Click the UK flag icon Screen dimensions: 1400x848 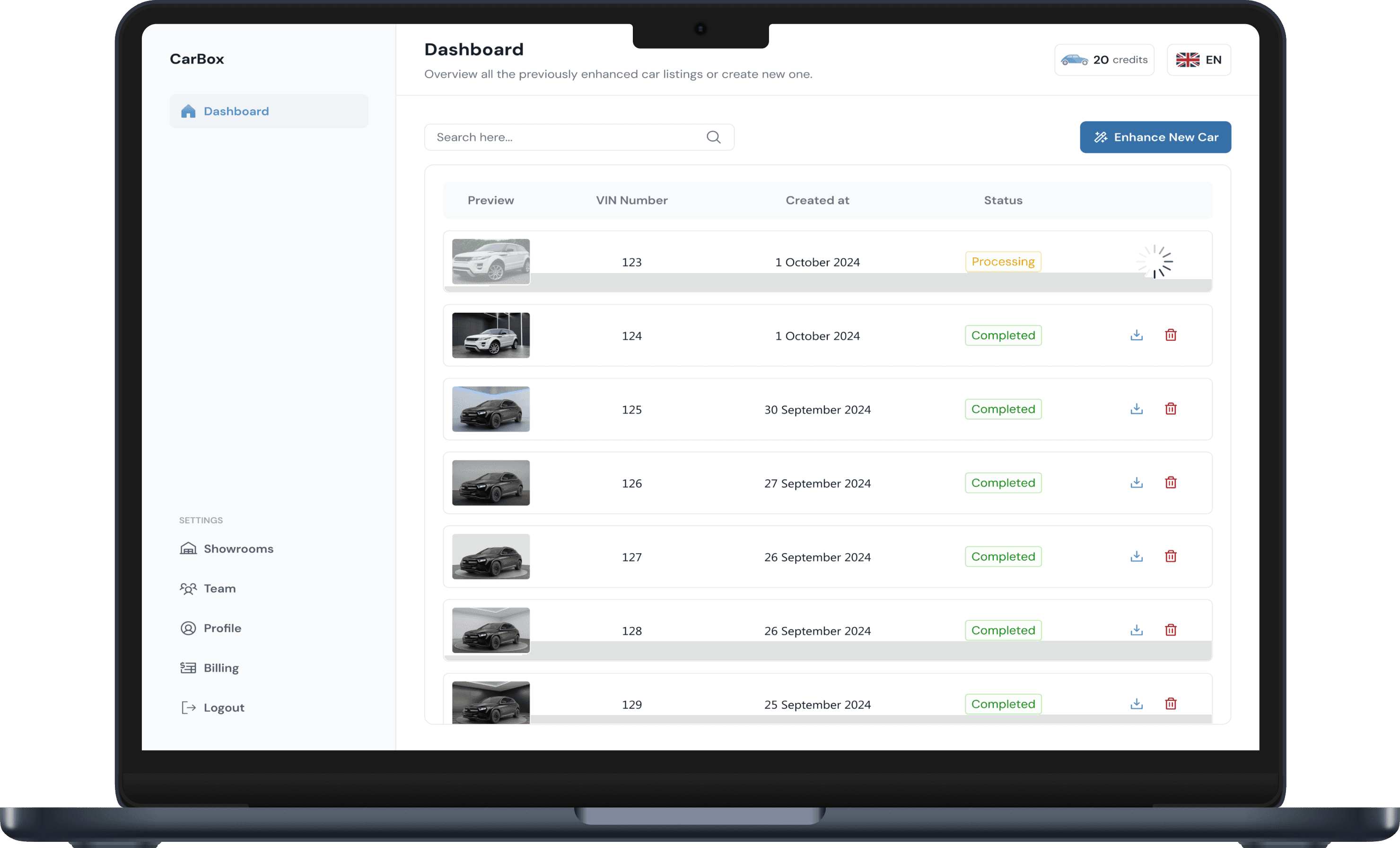[1188, 60]
